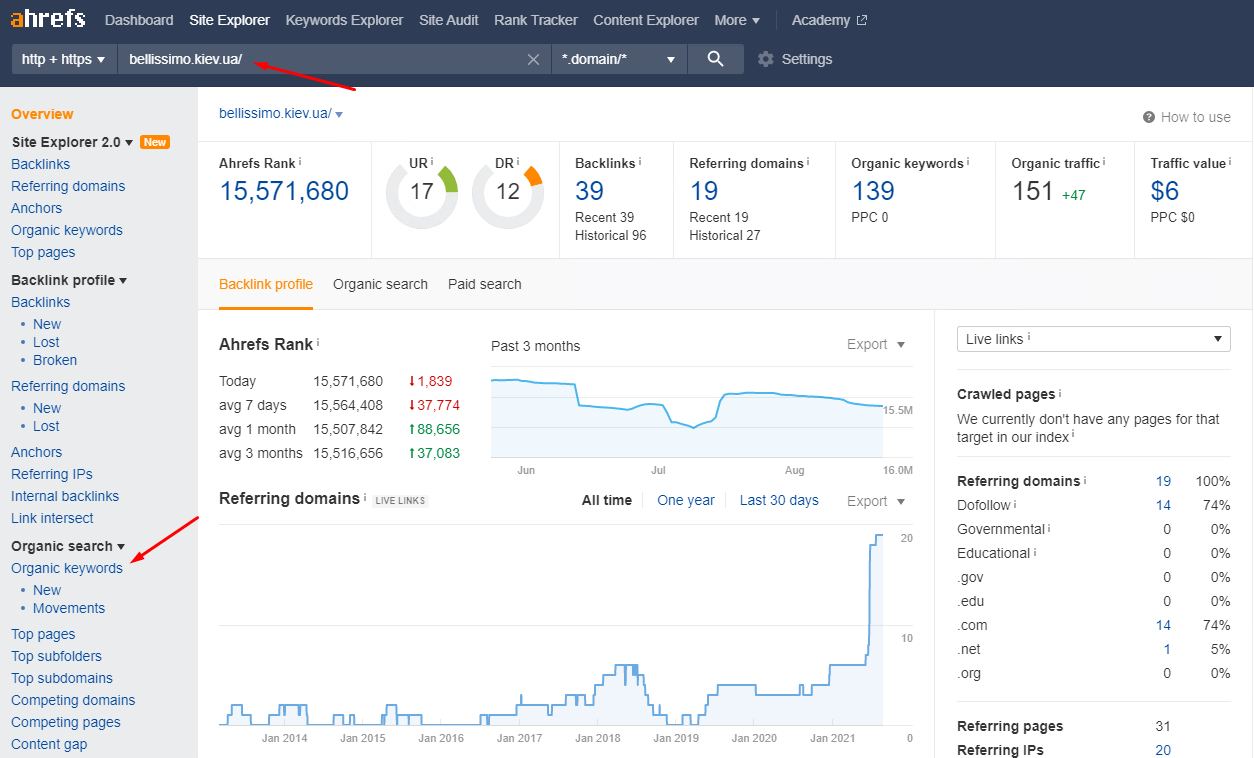This screenshot has width=1254, height=758.
Task: Select Last 30 days chart range
Action: pos(779,500)
